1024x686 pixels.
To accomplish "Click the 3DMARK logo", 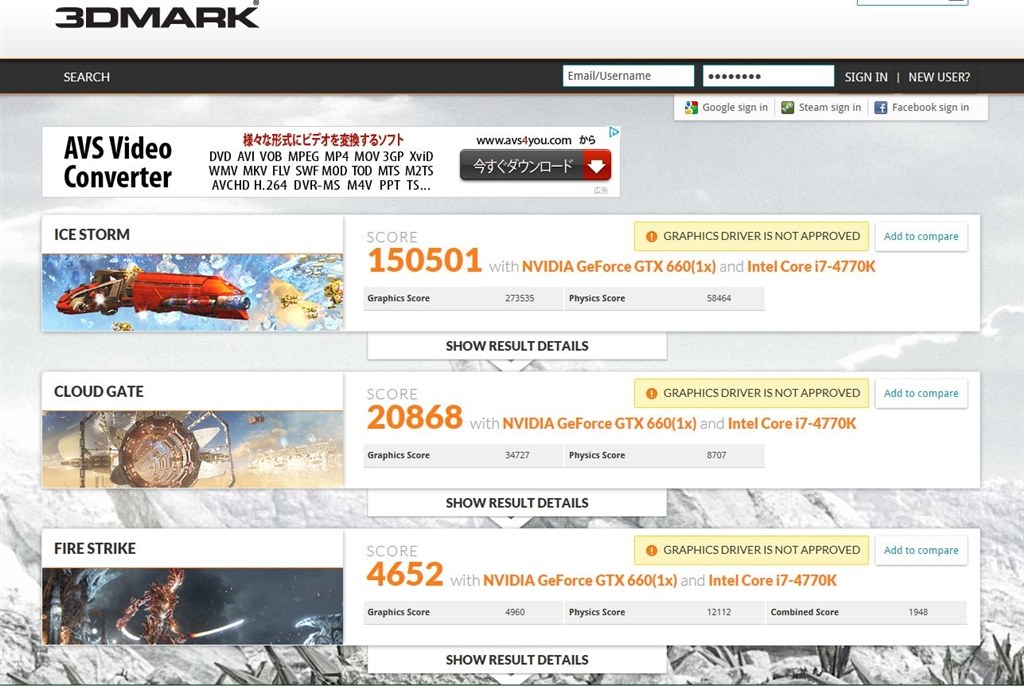I will (157, 16).
